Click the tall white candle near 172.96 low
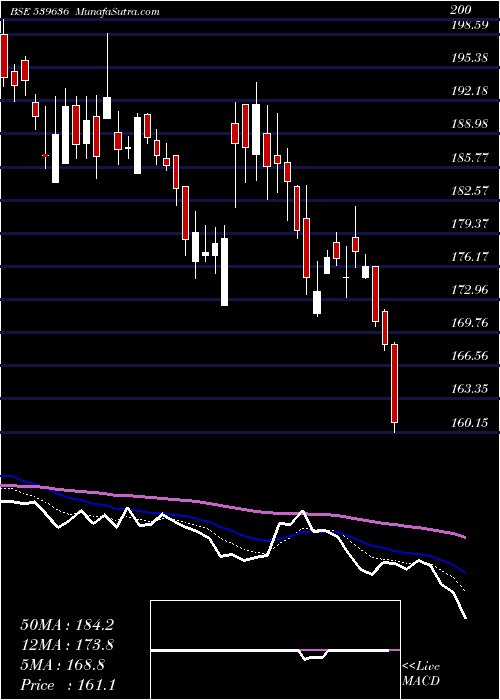500x700 pixels. [x=224, y=272]
